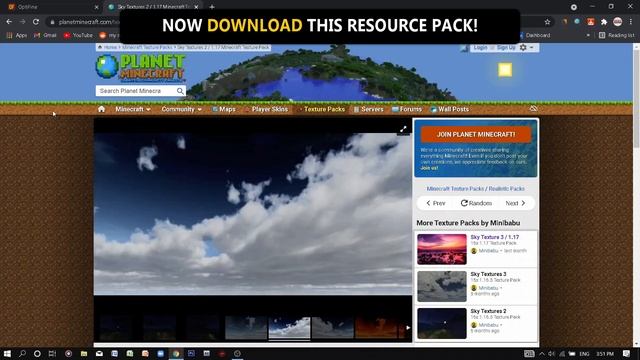Go forward in browser history

tap(22, 22)
